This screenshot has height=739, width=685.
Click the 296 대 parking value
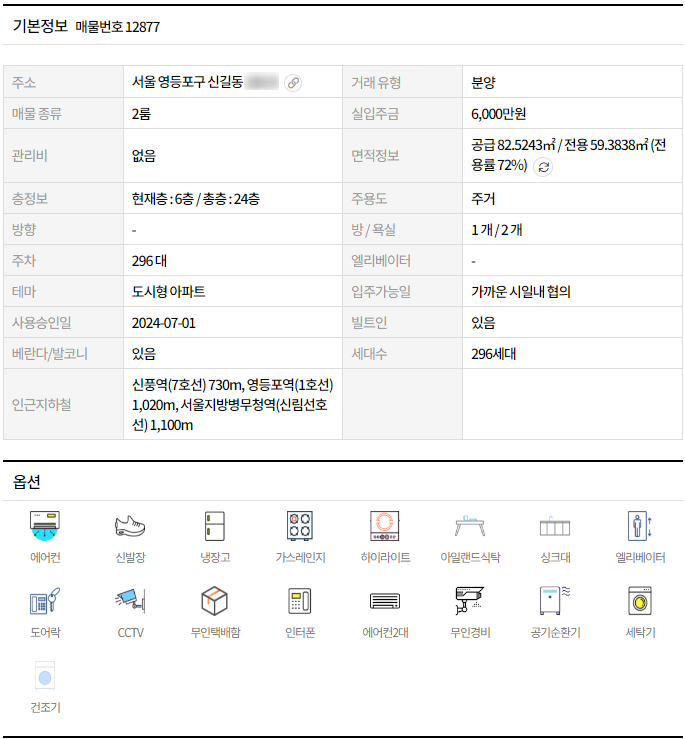(149, 261)
